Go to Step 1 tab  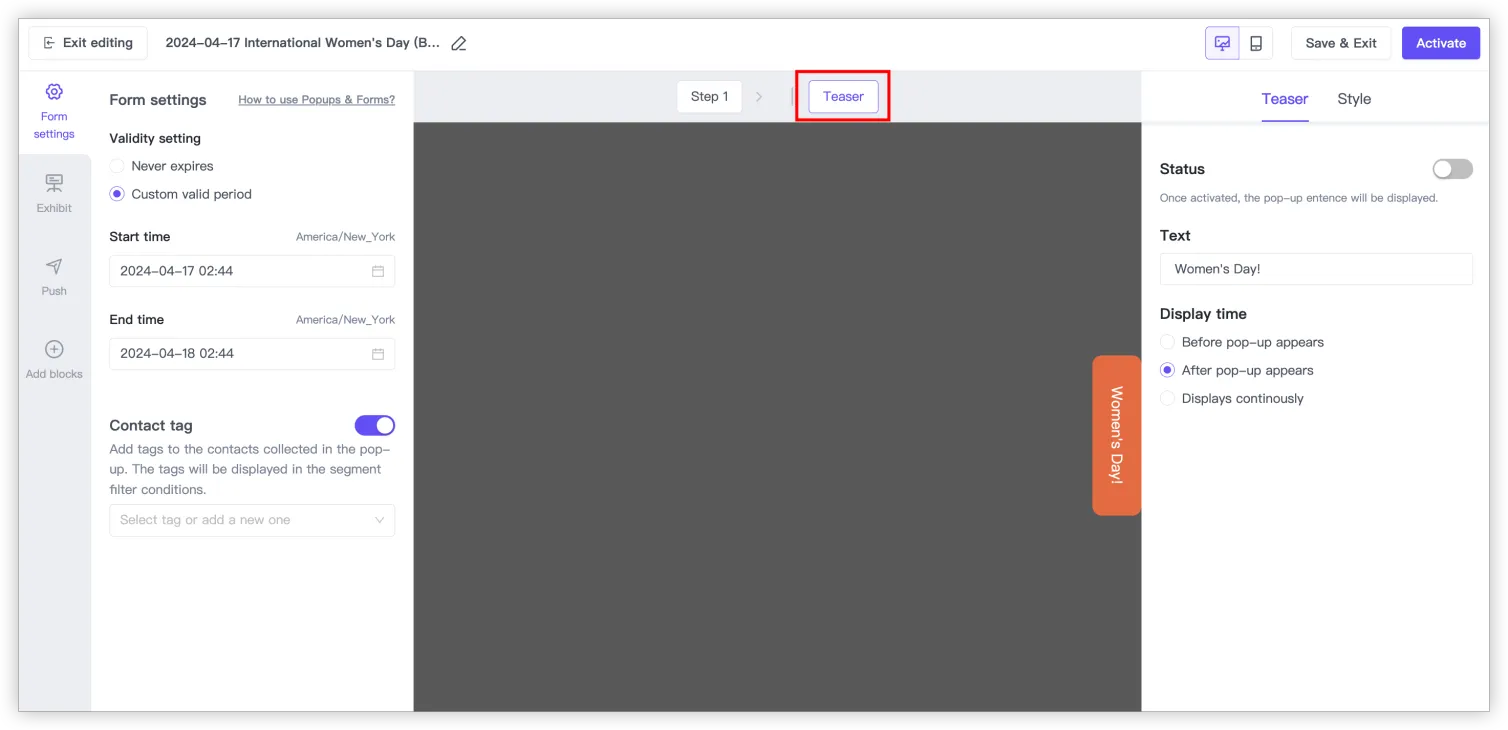click(709, 96)
